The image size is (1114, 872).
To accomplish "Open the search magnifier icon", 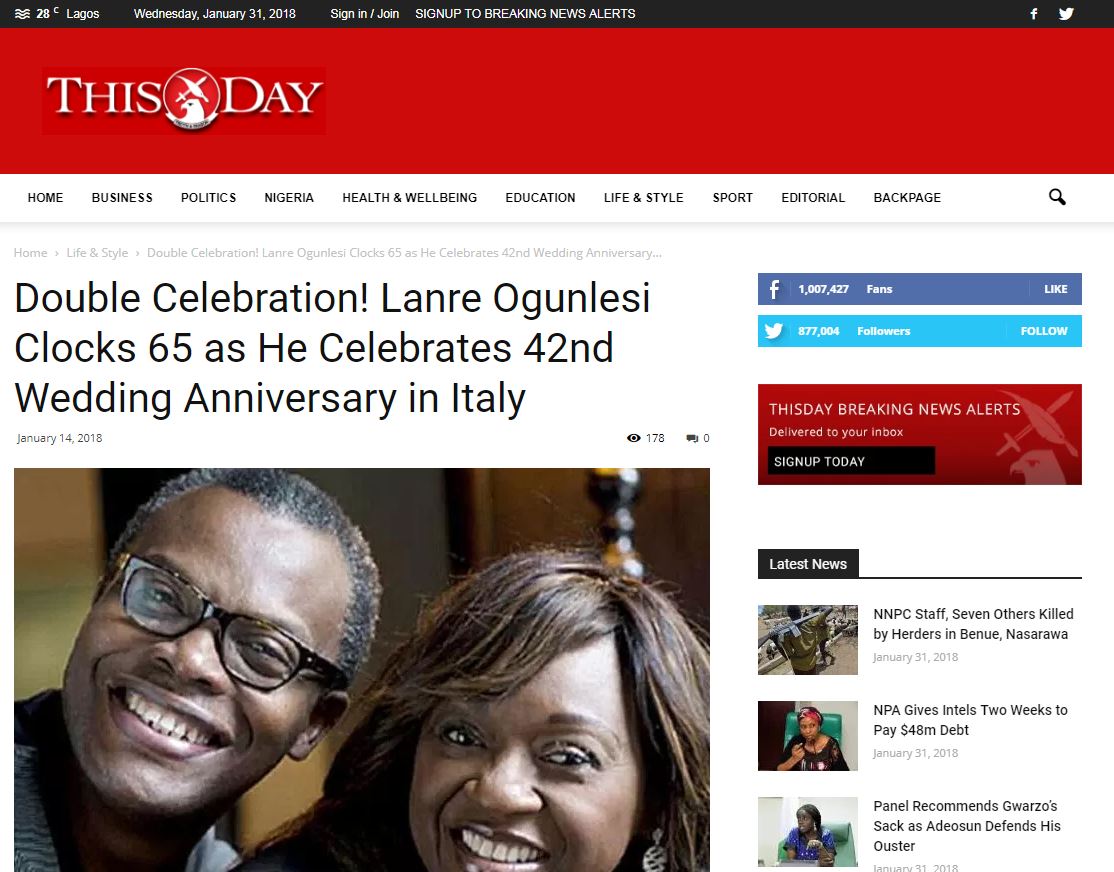I will point(1057,197).
